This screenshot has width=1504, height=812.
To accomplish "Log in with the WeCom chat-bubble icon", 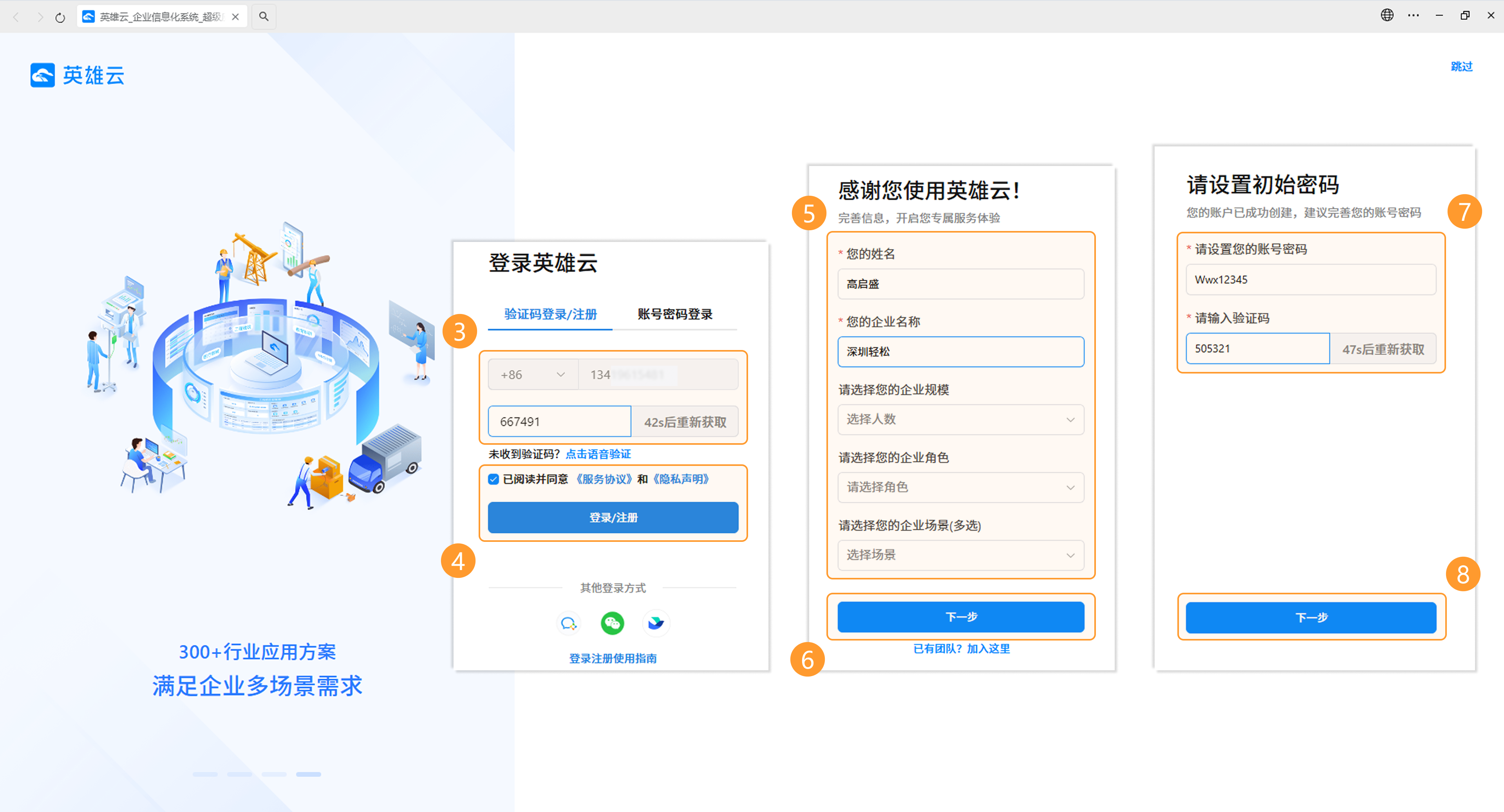I will [569, 623].
